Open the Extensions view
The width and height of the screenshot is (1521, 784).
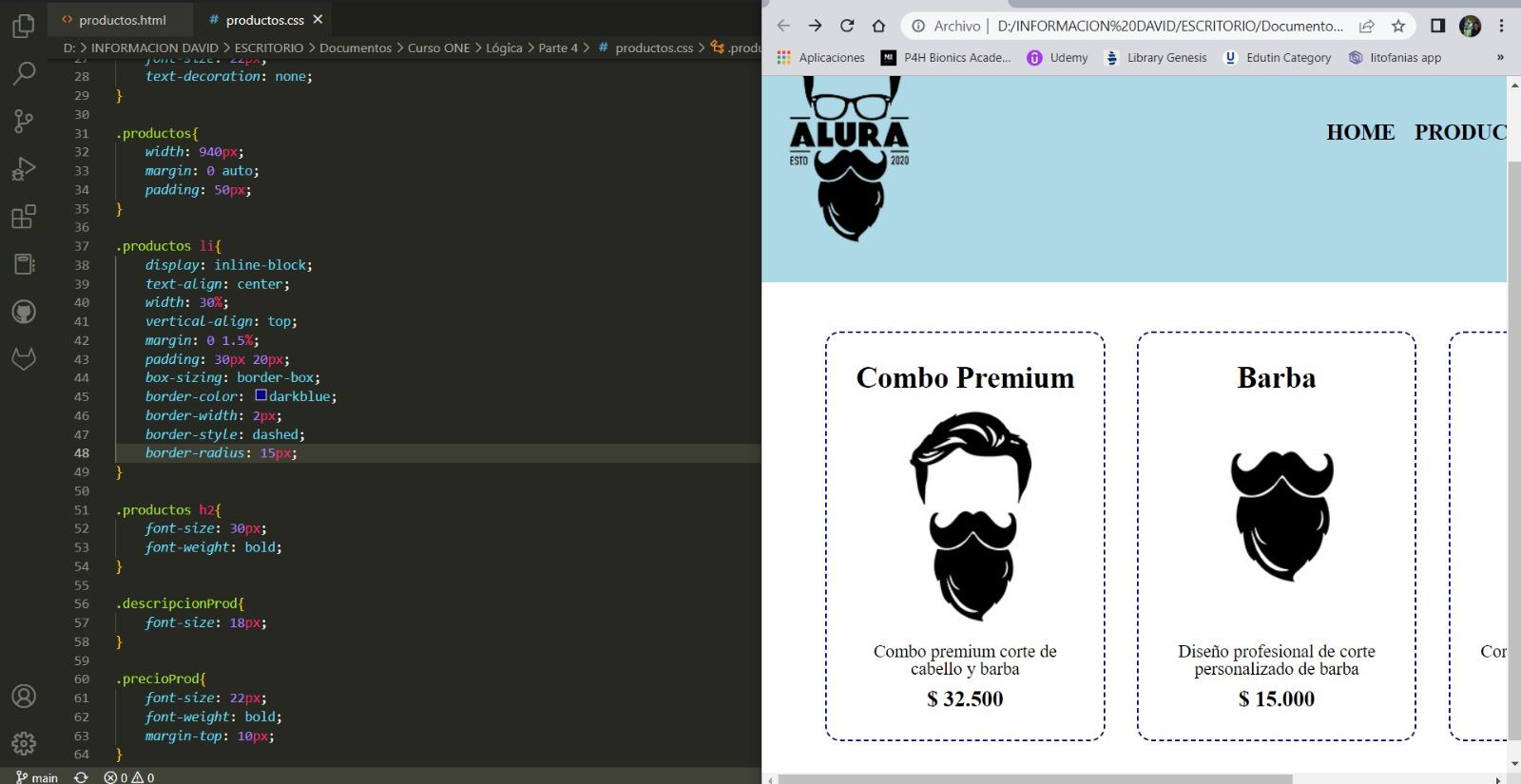pos(24,217)
